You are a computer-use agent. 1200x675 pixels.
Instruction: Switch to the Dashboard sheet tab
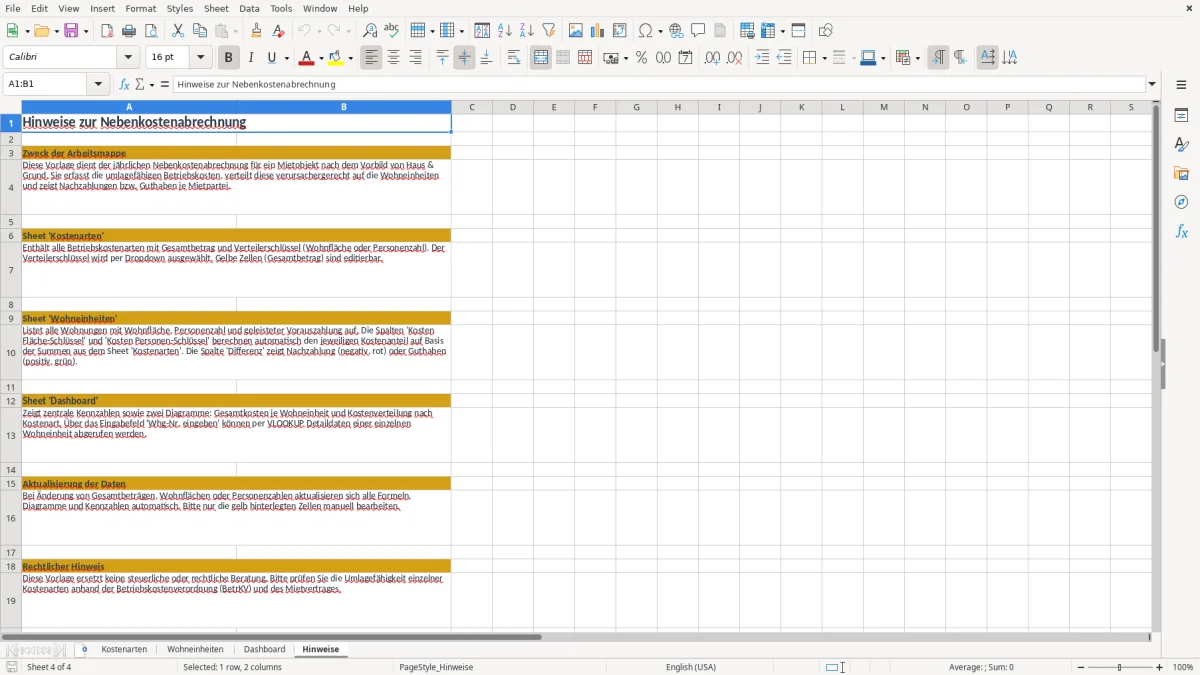[264, 649]
